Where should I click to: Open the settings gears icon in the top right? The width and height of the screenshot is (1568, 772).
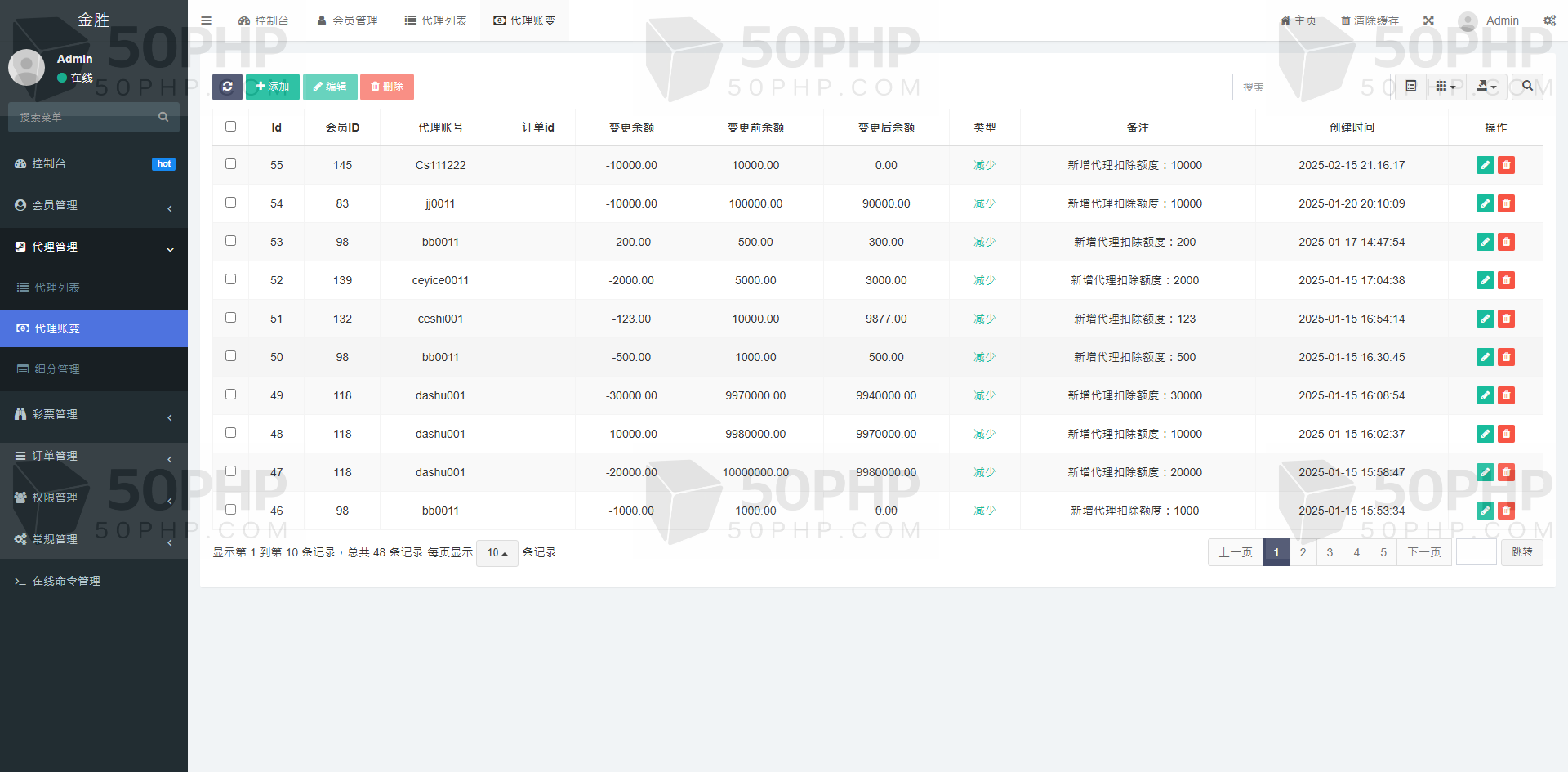(x=1549, y=20)
